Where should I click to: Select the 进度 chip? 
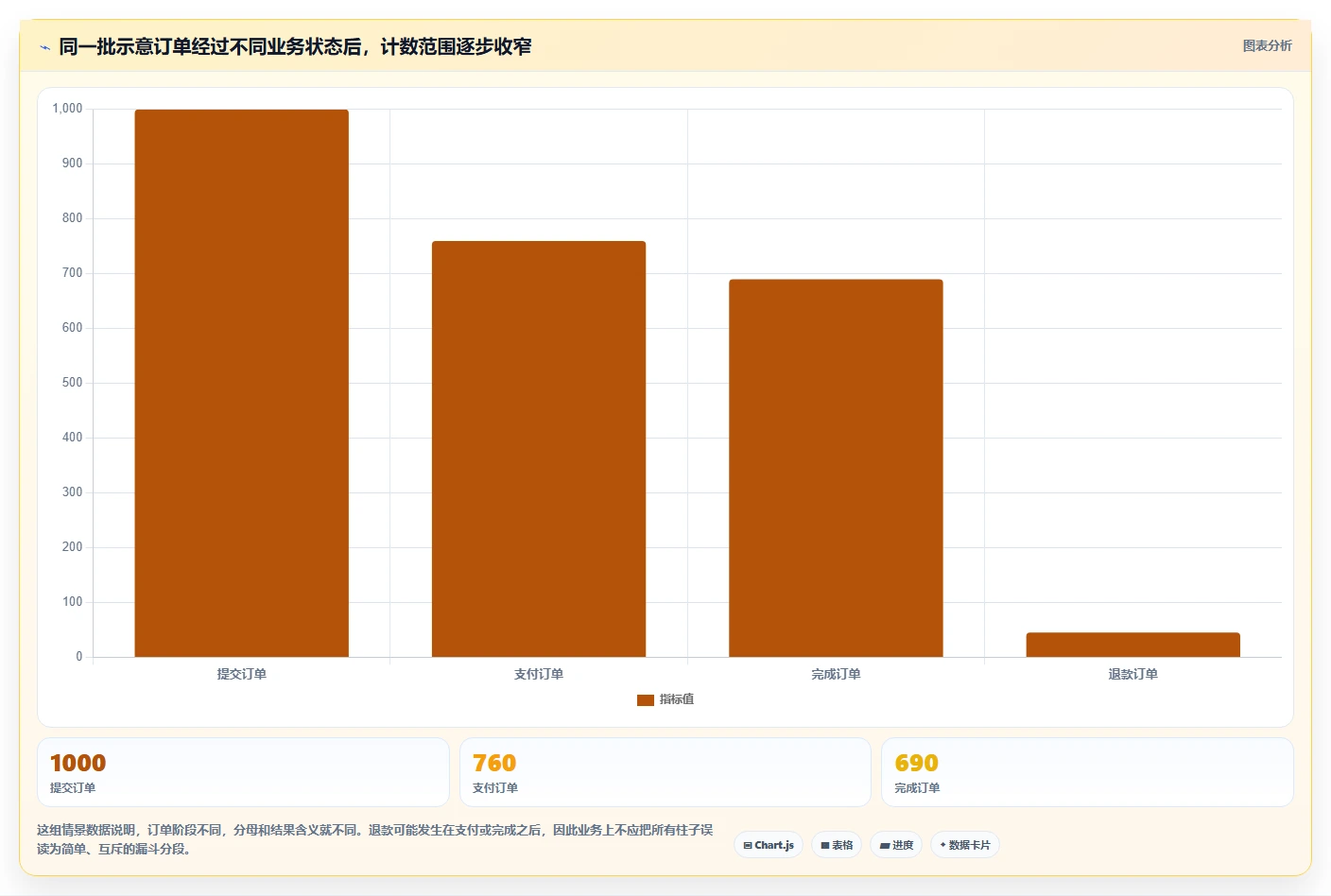tap(896, 845)
